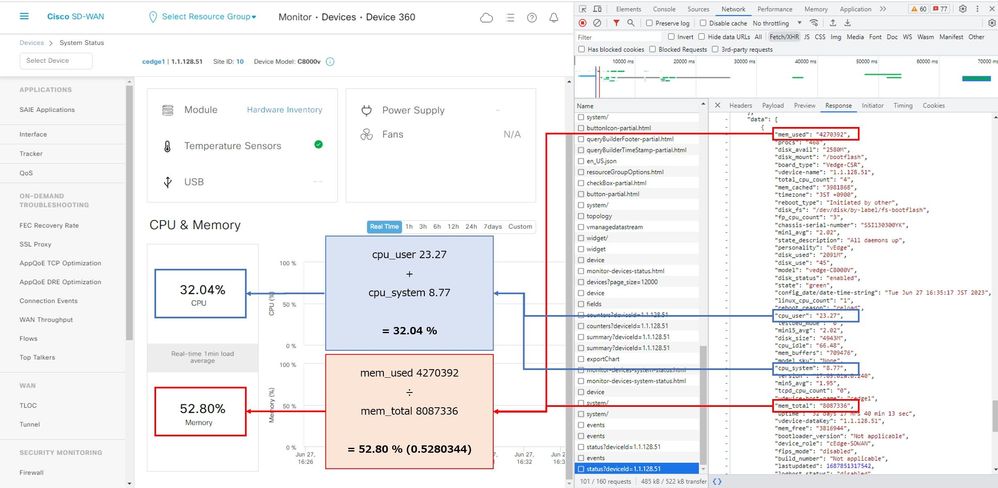This screenshot has width=998, height=488.
Task: Select the Real Time range button
Action: pos(384,227)
